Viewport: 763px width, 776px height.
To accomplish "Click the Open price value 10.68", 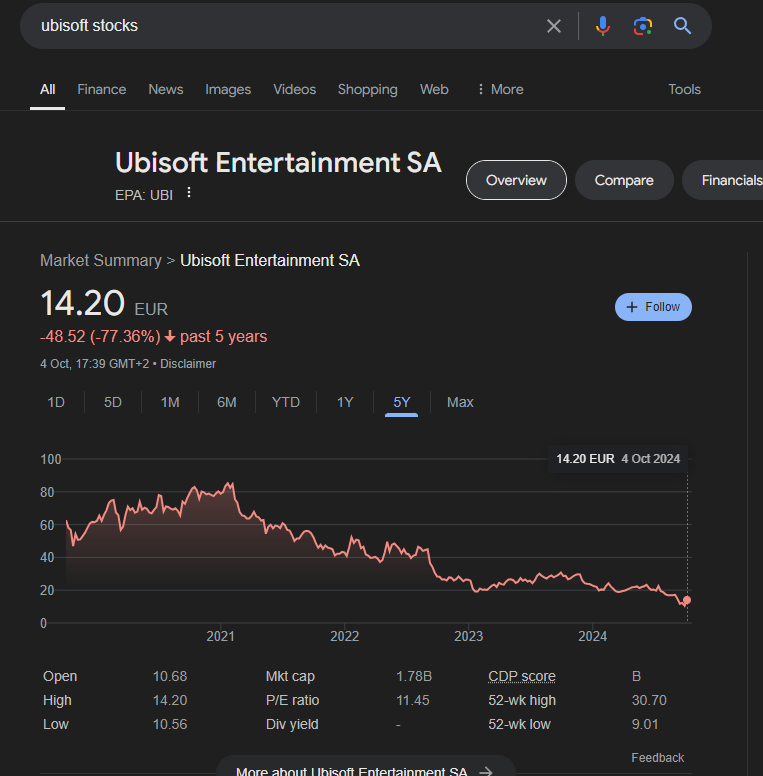I will pyautogui.click(x=170, y=676).
